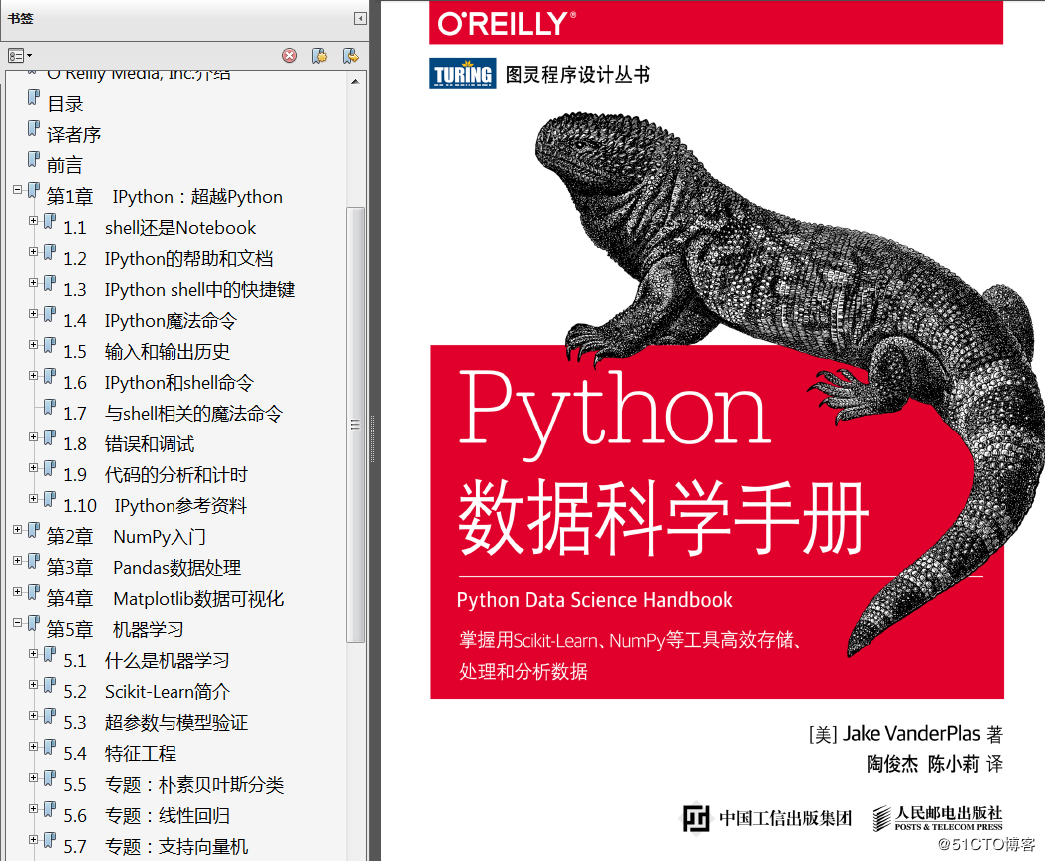This screenshot has height=861, width=1045.
Task: Expand section 5.5 朴素贝叶斯分类
Action: coord(33,777)
